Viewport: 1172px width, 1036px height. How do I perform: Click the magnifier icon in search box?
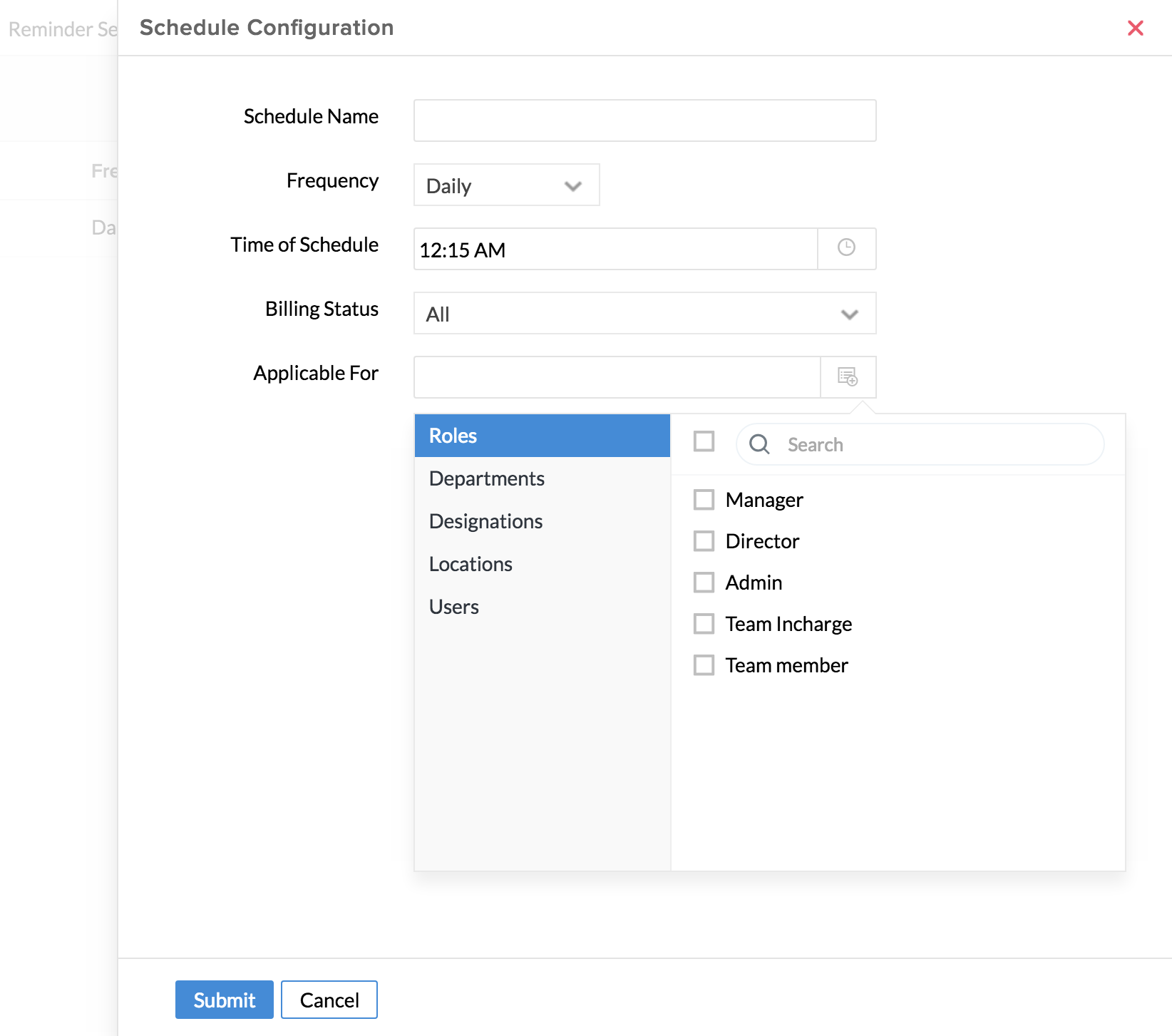(x=759, y=444)
